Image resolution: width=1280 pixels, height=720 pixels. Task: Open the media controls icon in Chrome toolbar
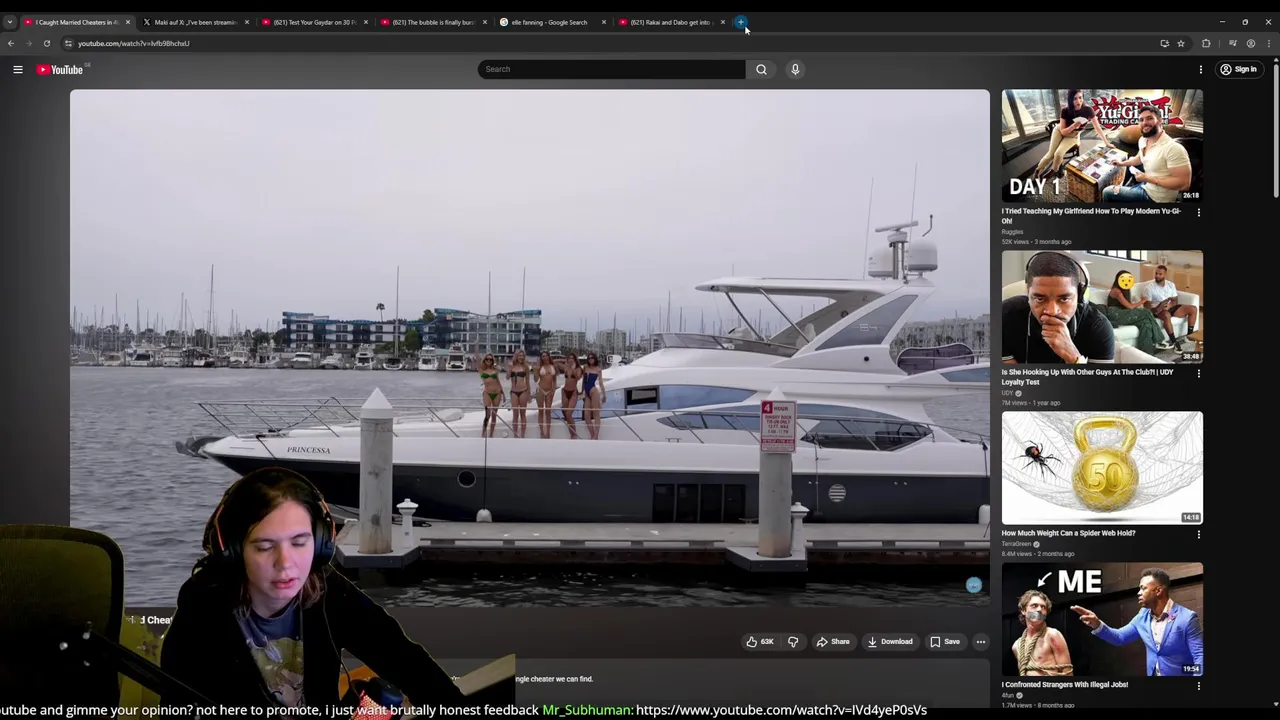1233,43
